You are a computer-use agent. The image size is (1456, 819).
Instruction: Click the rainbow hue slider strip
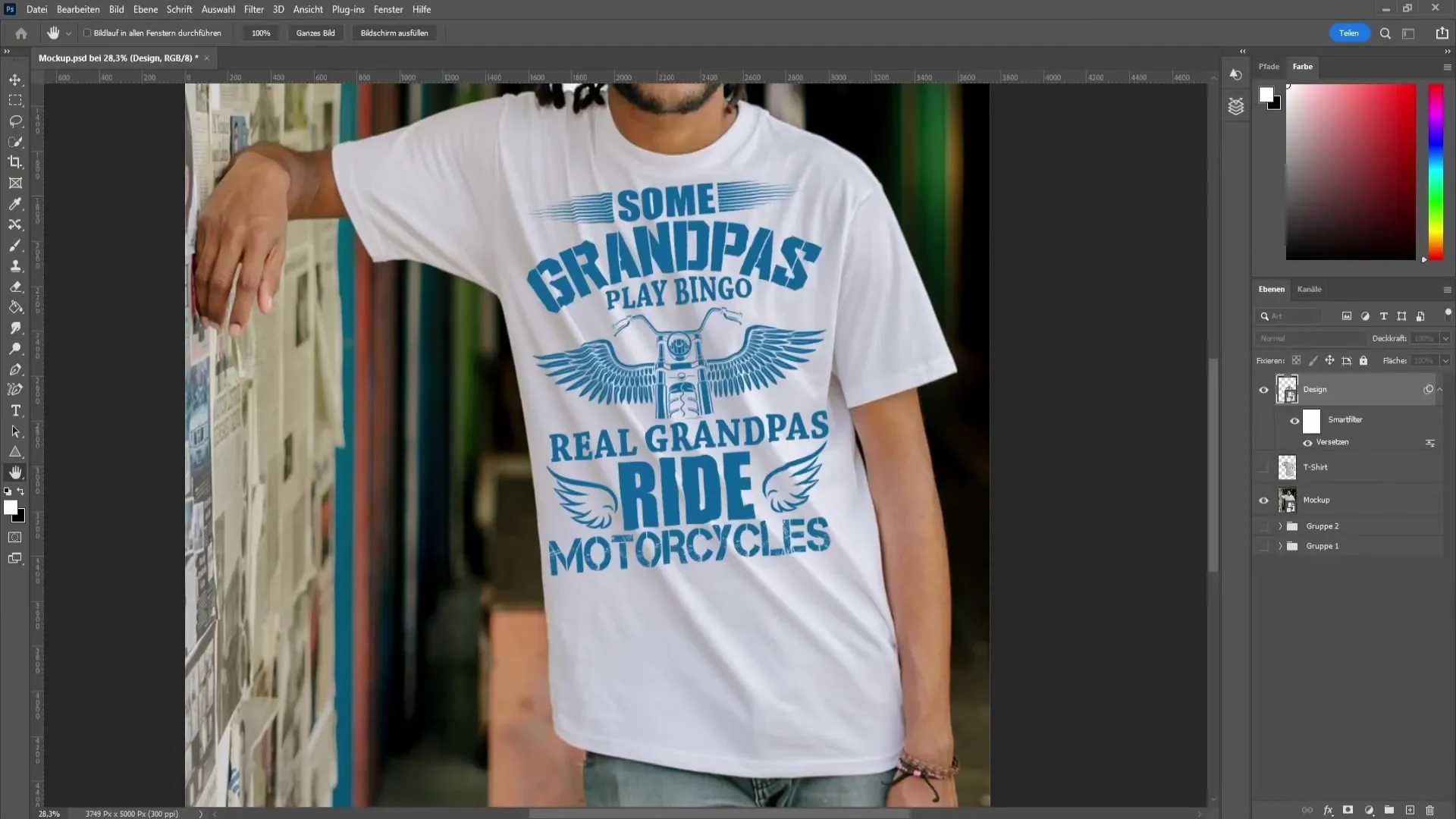tap(1436, 172)
